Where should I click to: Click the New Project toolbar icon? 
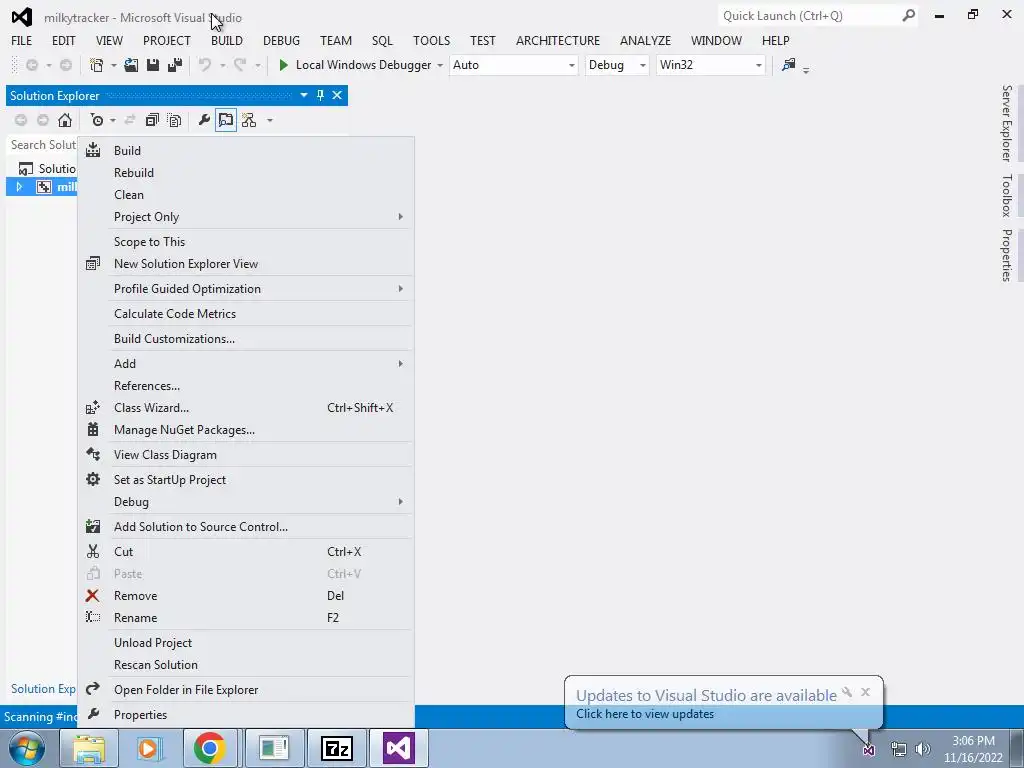97,65
